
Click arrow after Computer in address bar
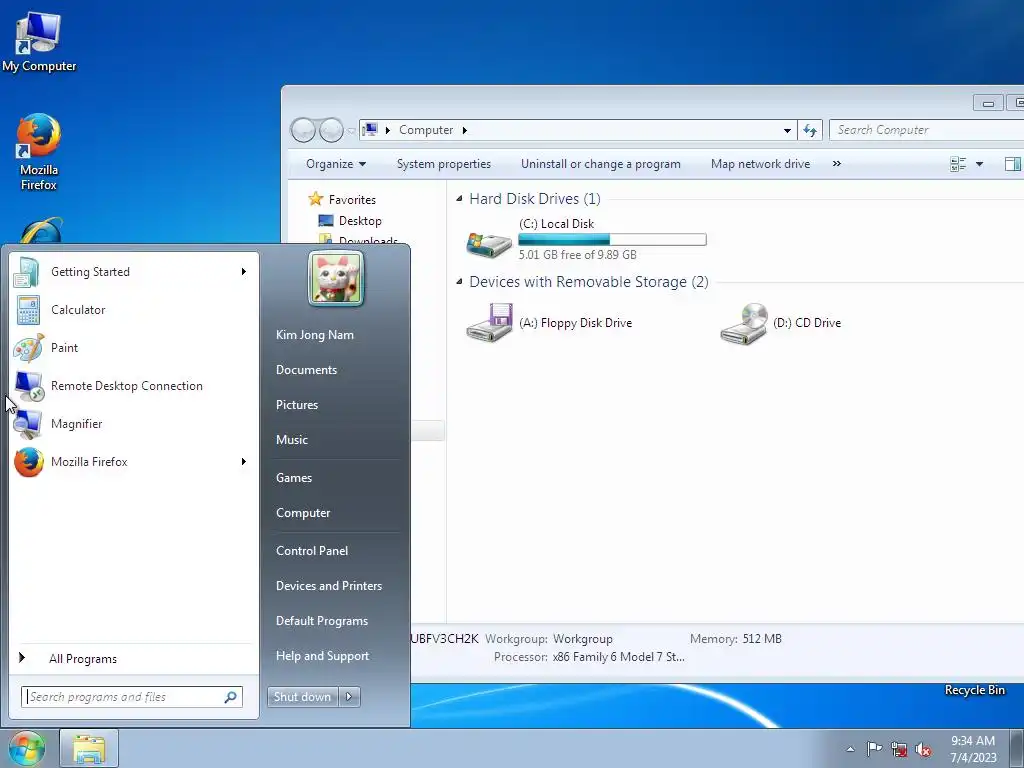click(464, 130)
